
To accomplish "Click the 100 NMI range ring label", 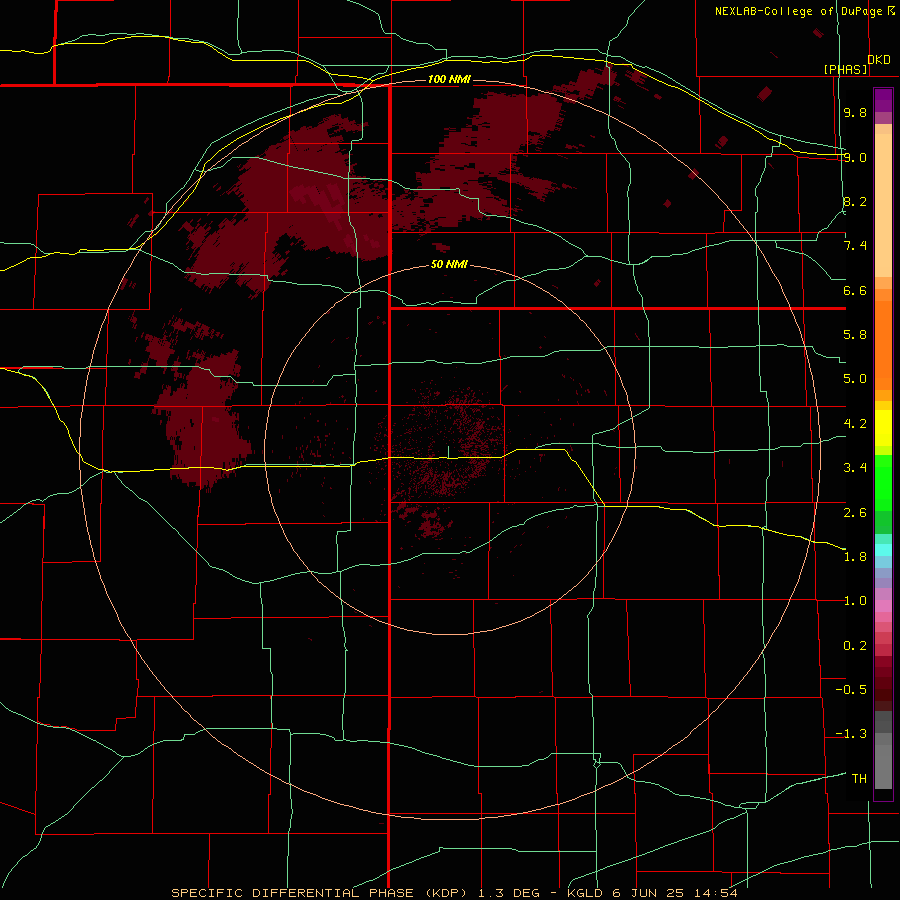I will (449, 79).
